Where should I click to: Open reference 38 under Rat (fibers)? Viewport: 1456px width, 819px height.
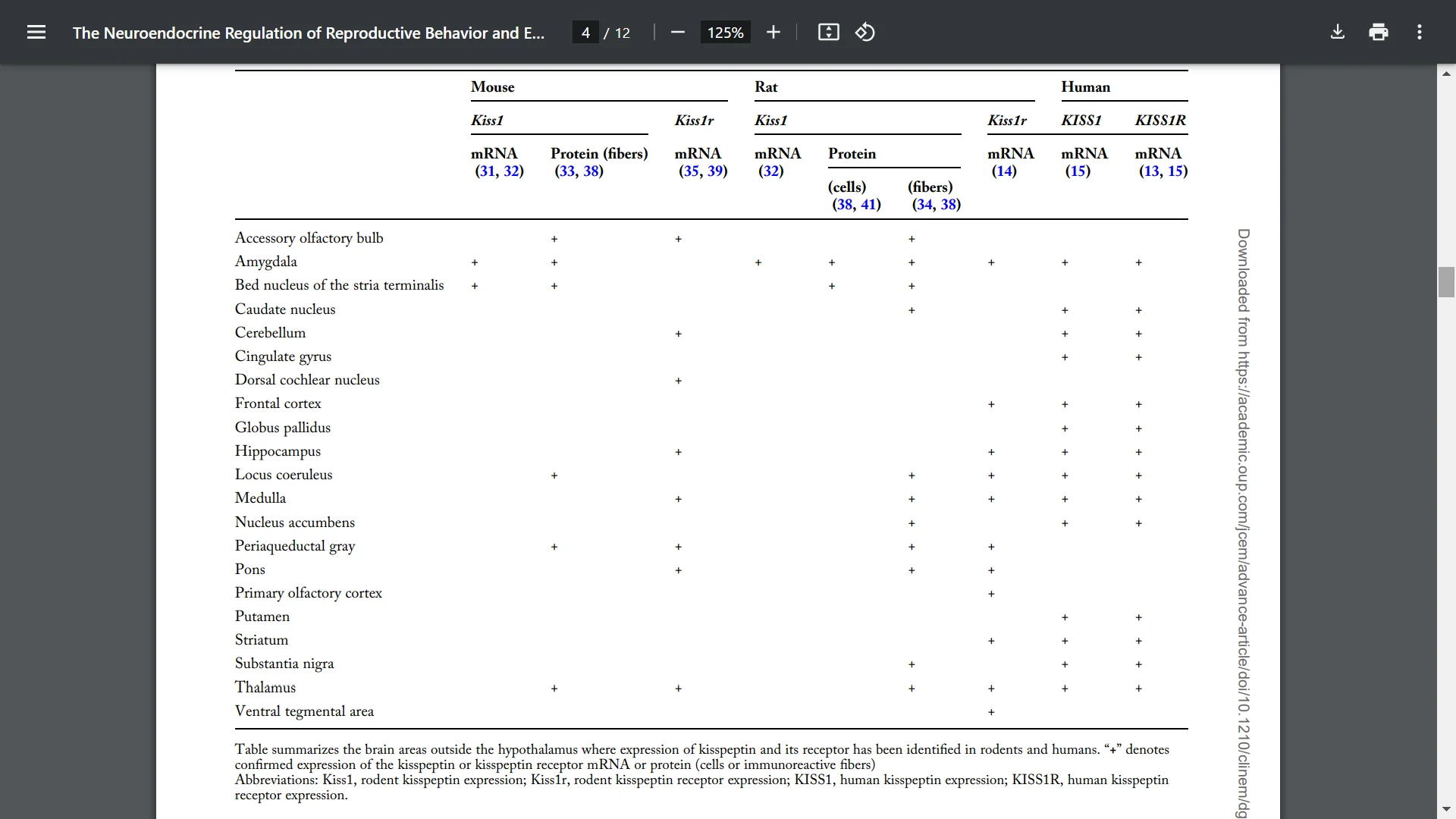click(949, 204)
